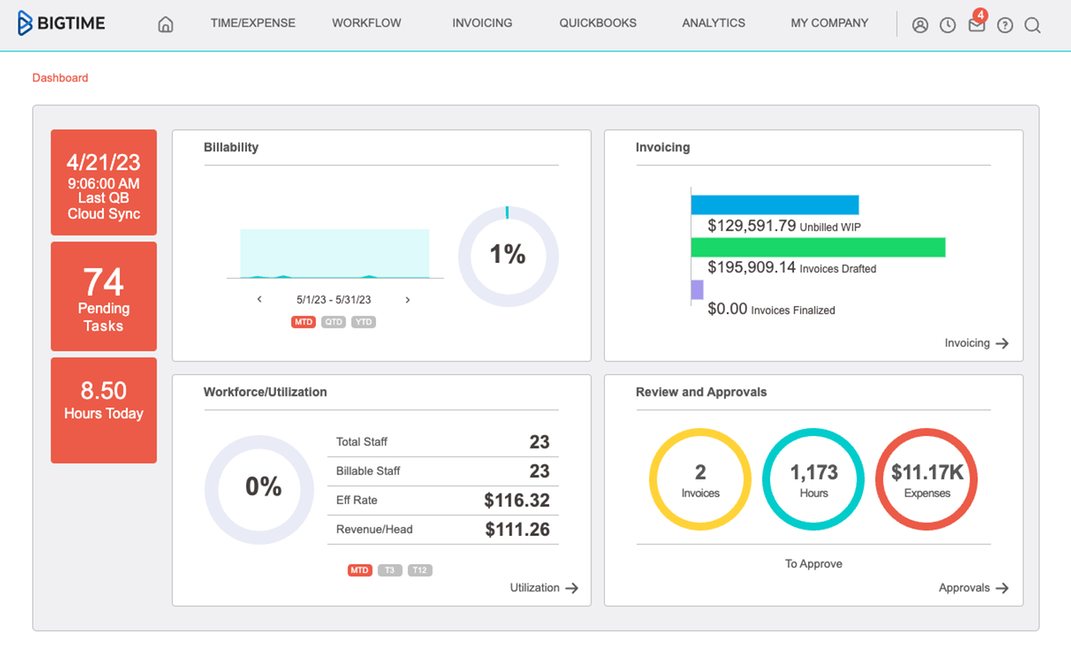The height and width of the screenshot is (660, 1071).
Task: Select Workforce T3 toggle
Action: click(390, 570)
